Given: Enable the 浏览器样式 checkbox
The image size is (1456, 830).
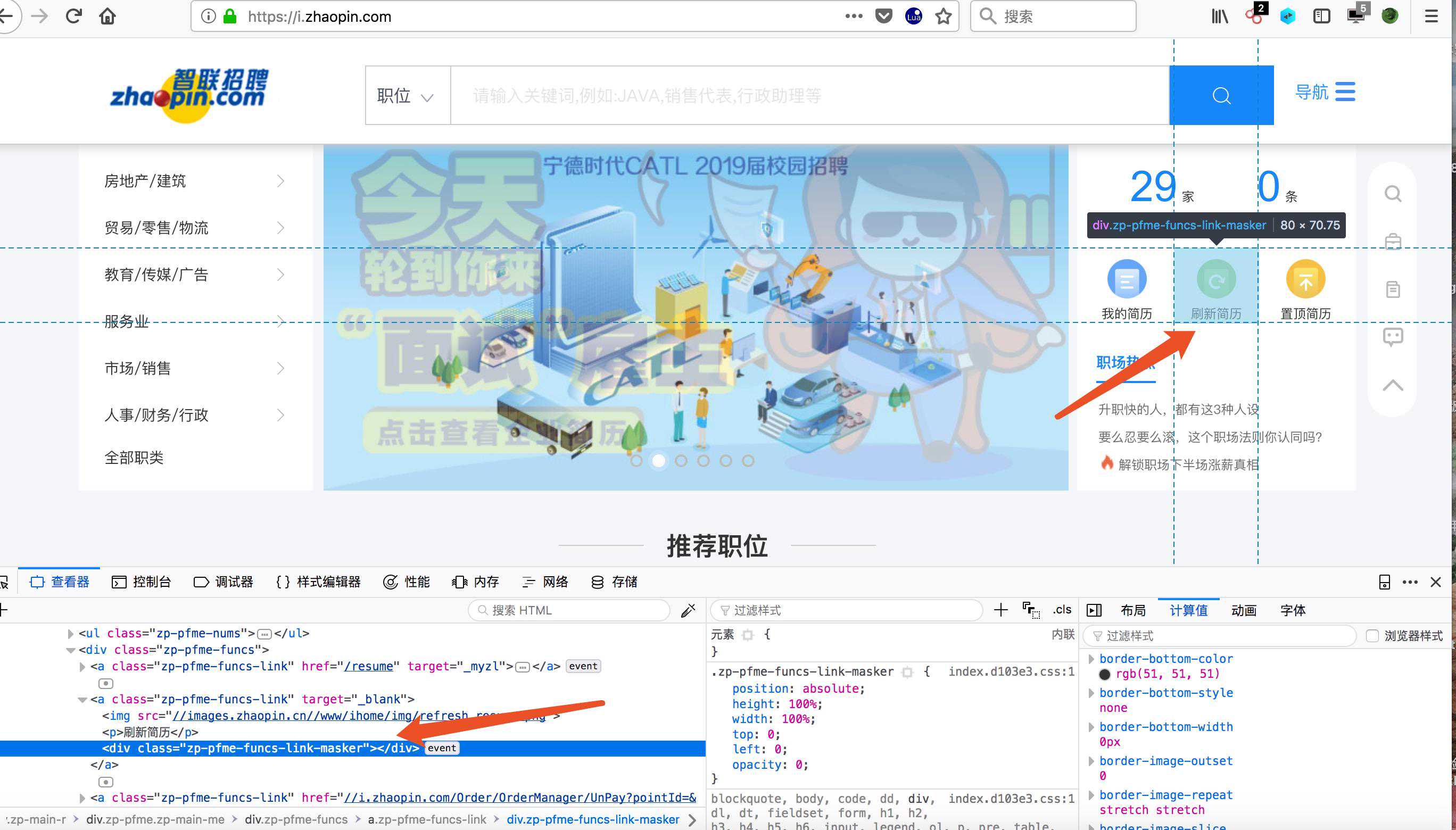Looking at the screenshot, I should point(1372,636).
